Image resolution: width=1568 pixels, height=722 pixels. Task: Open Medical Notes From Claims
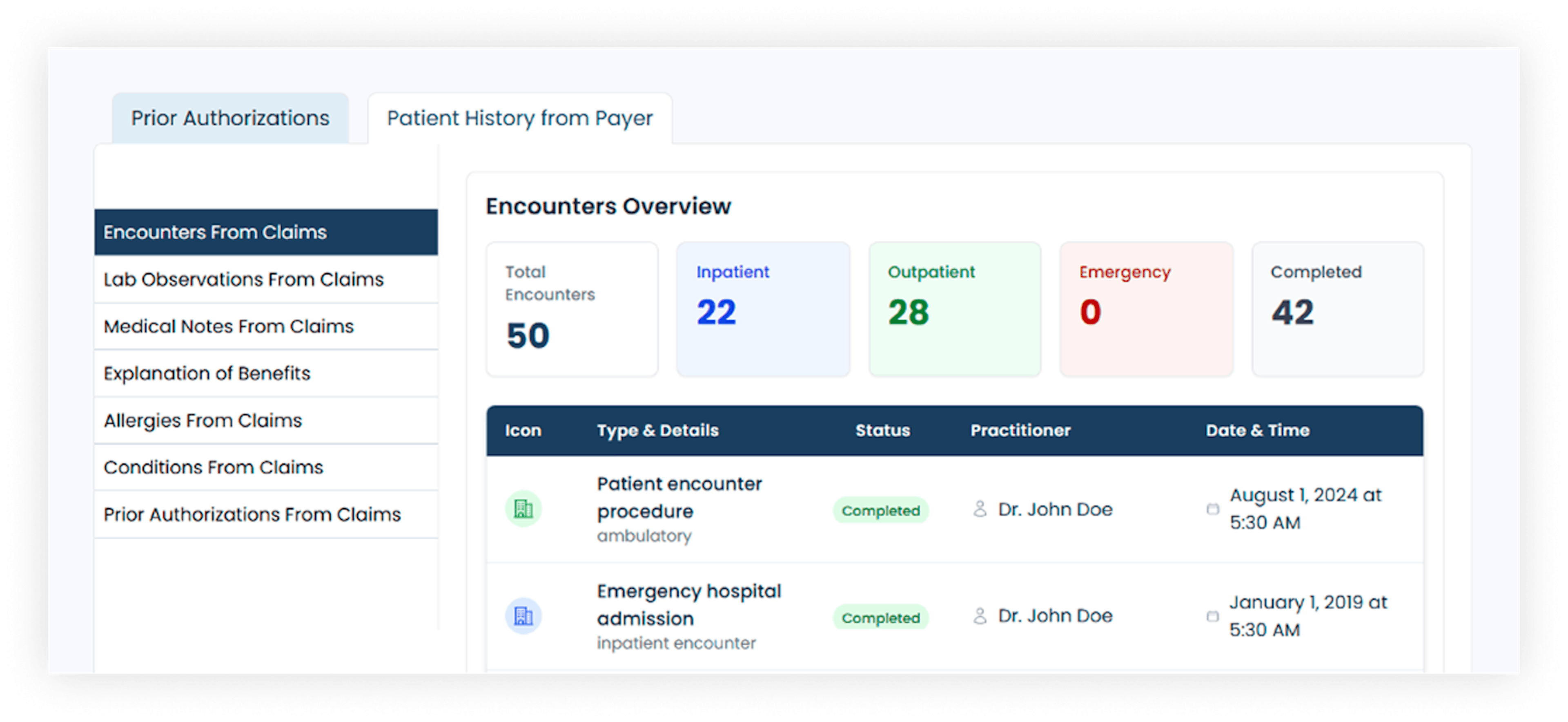pos(266,326)
